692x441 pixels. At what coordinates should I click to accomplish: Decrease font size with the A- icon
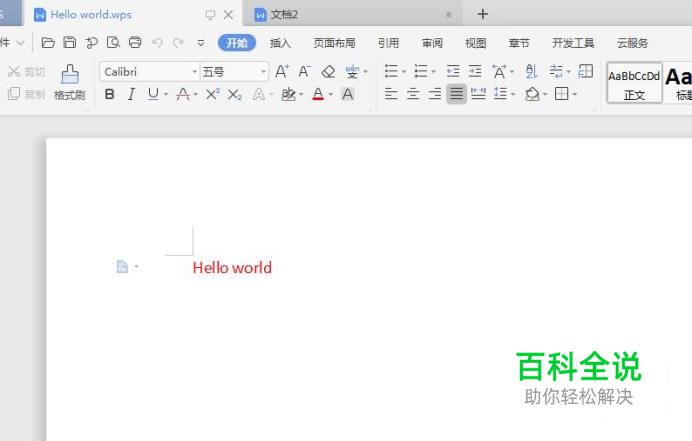pos(305,71)
